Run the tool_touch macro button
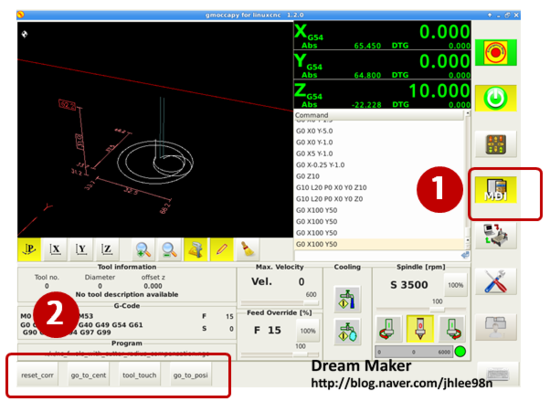This screenshot has width=550, height=412. point(139,376)
